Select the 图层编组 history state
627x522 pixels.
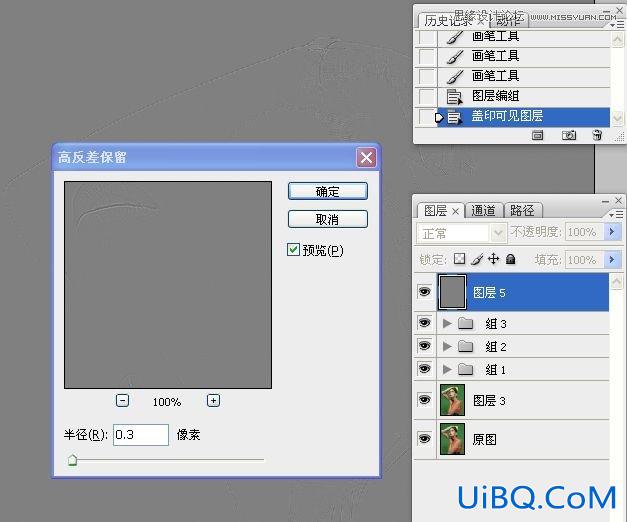(524, 96)
